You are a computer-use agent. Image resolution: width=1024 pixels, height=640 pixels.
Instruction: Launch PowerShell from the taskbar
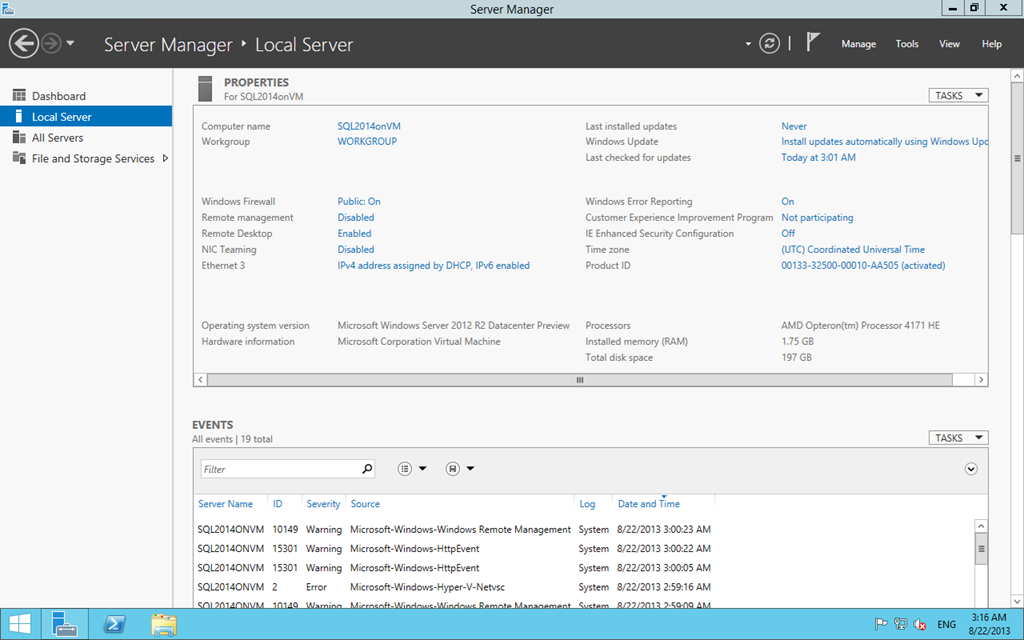pyautogui.click(x=114, y=625)
